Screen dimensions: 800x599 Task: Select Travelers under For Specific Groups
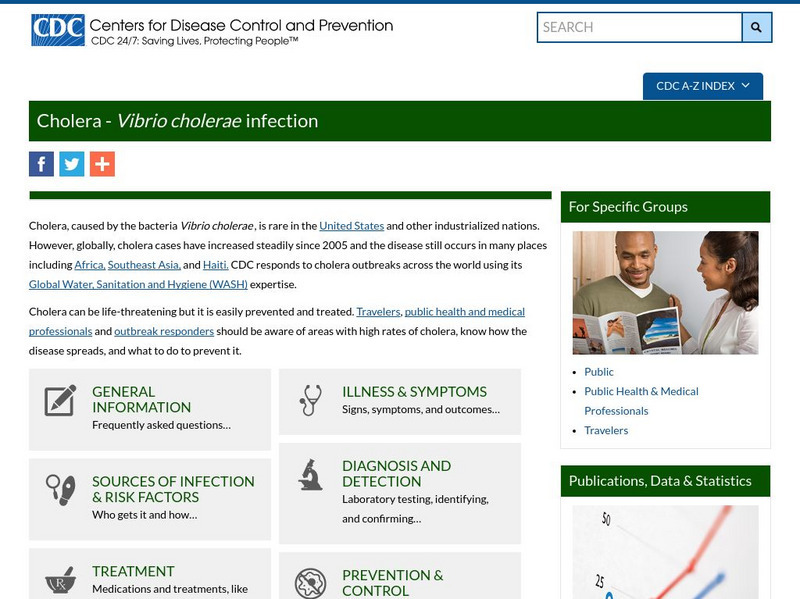pyautogui.click(x=607, y=430)
